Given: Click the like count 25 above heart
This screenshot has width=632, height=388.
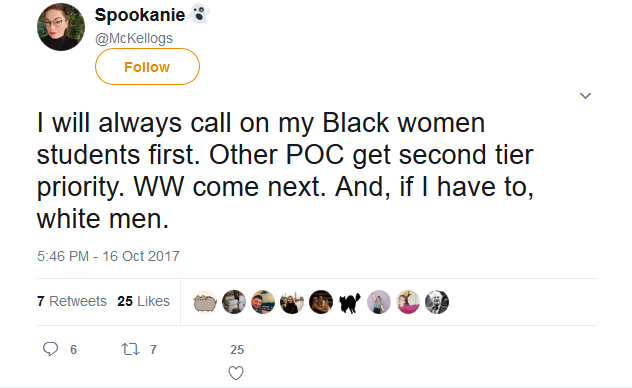Looking at the screenshot, I should (237, 349).
